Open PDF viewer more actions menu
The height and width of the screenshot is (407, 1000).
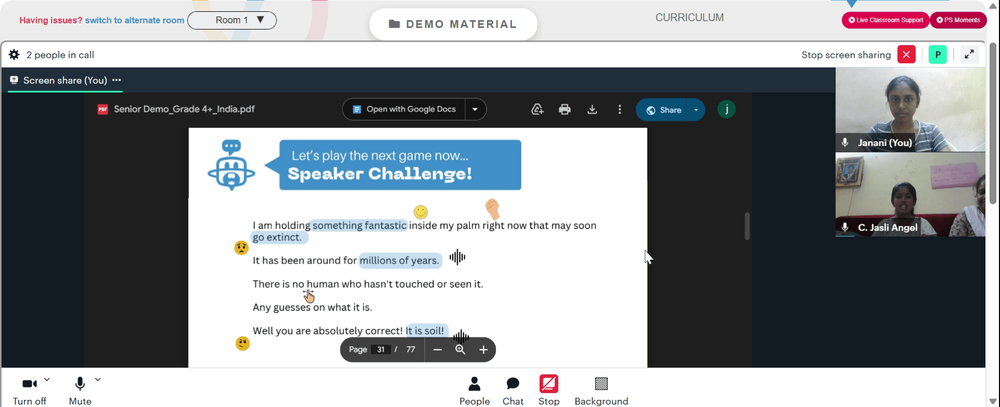coord(619,110)
